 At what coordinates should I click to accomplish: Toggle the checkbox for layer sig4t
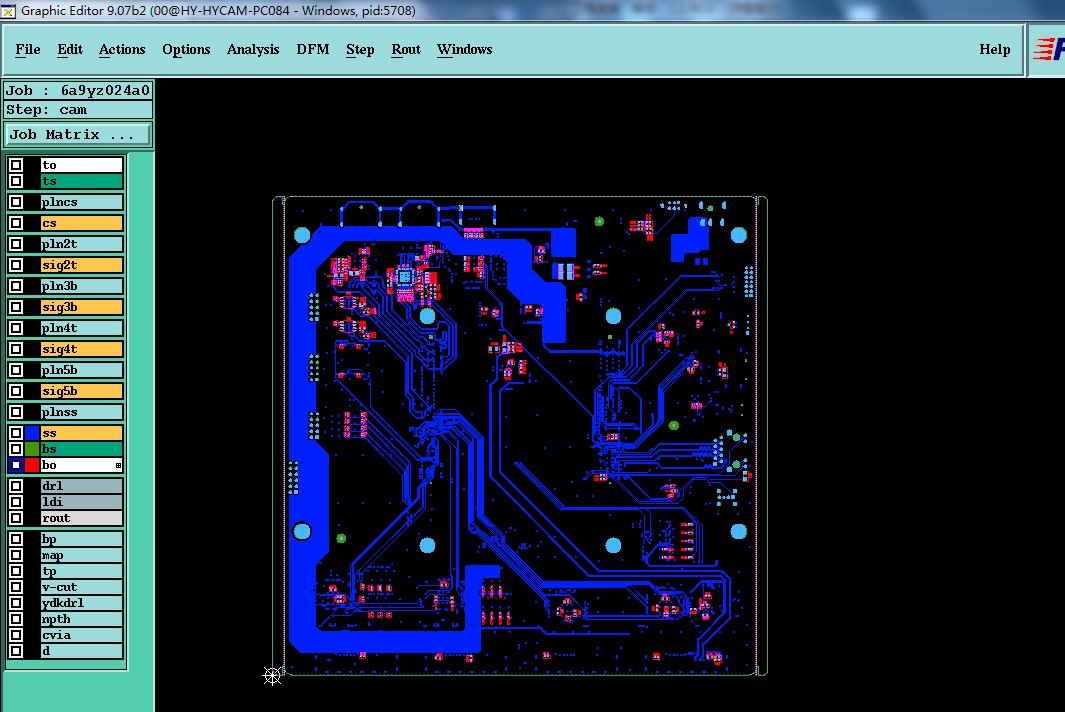pos(16,349)
